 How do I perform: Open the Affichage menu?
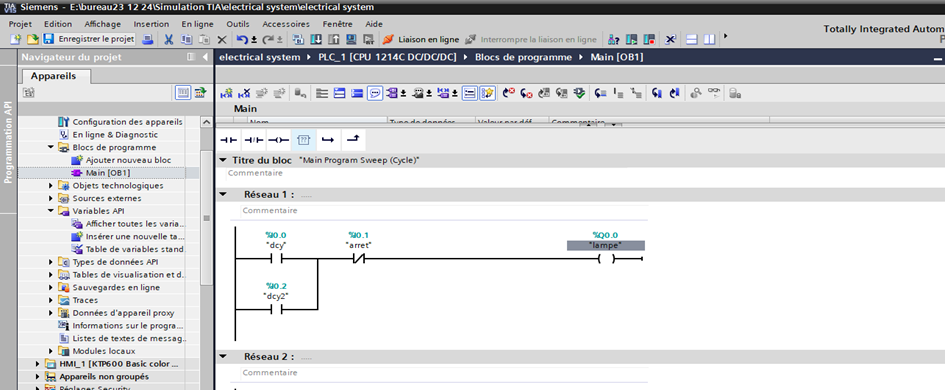click(102, 24)
